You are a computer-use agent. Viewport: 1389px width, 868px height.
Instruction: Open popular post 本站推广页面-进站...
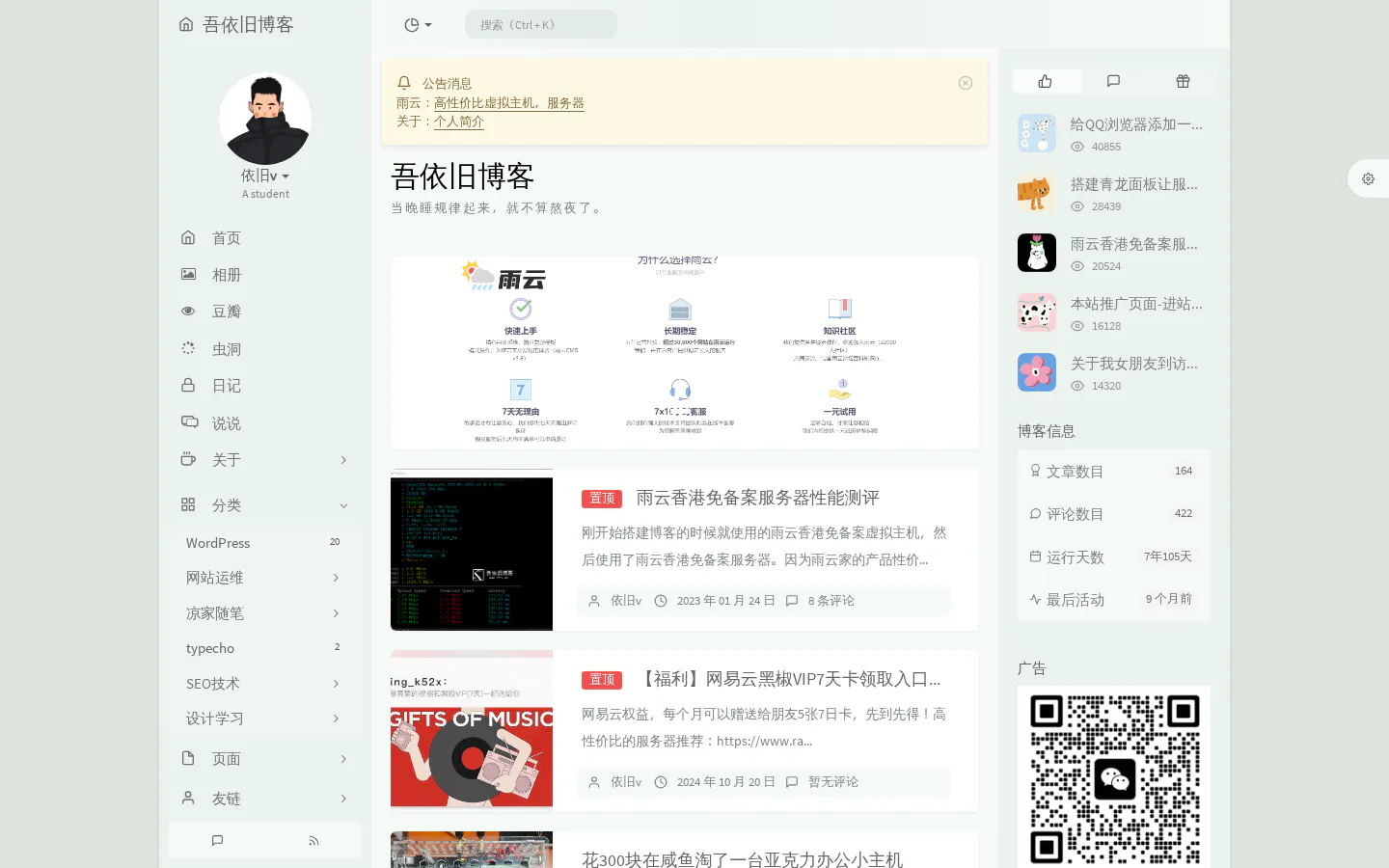pos(1136,304)
